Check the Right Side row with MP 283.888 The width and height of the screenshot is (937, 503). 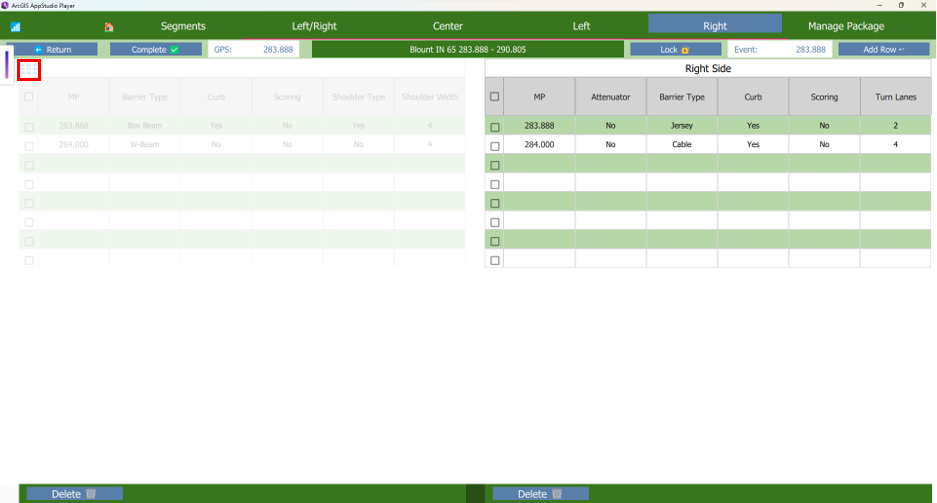click(494, 127)
